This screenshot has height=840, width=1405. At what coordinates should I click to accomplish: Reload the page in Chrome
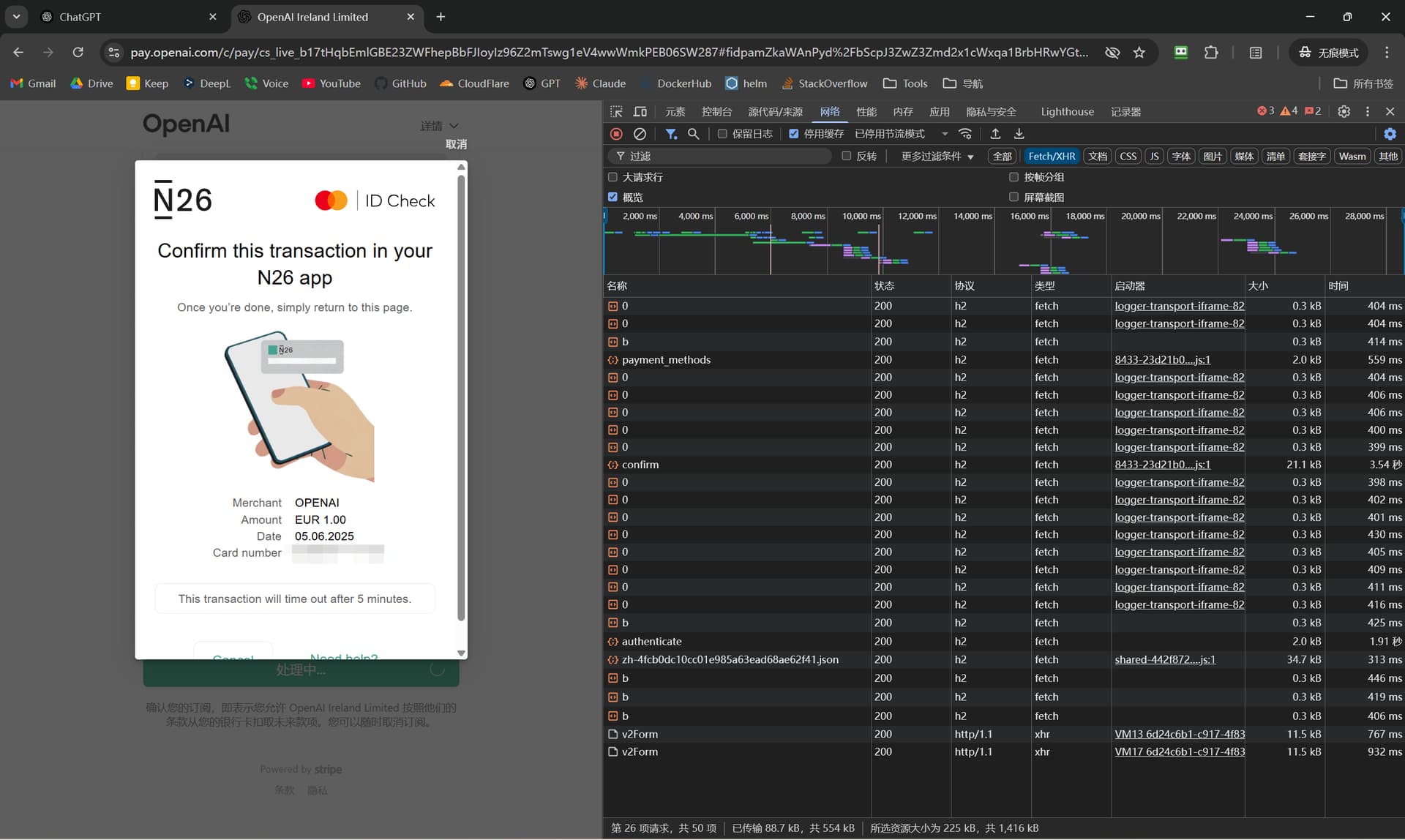coord(78,52)
